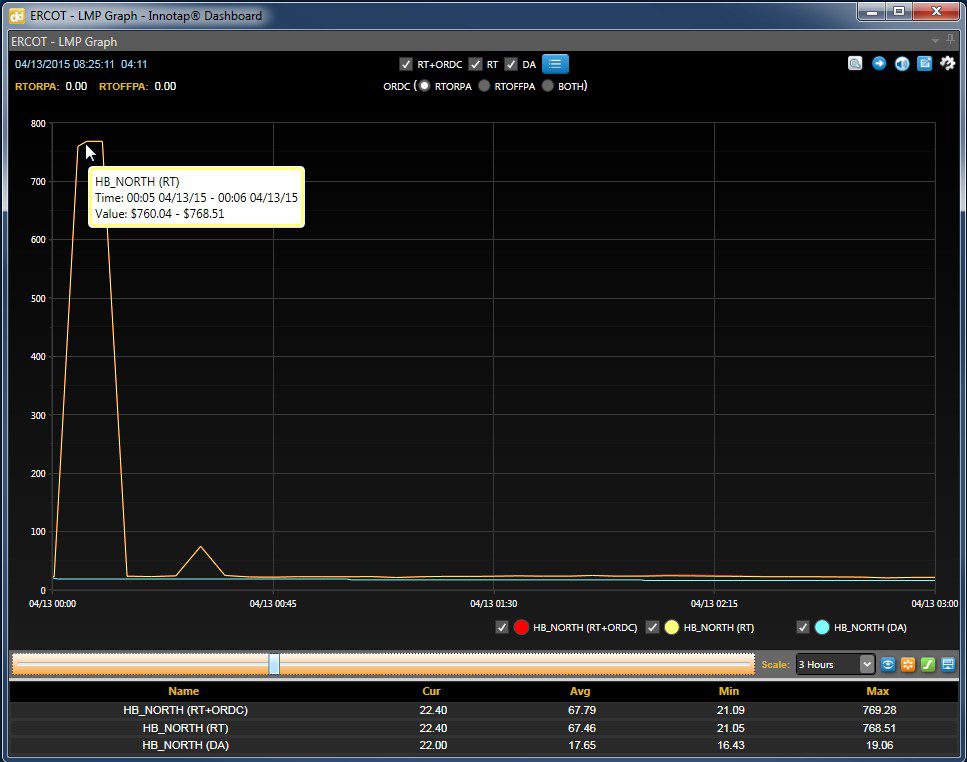Select the RTOFFPA radio button

point(484,86)
